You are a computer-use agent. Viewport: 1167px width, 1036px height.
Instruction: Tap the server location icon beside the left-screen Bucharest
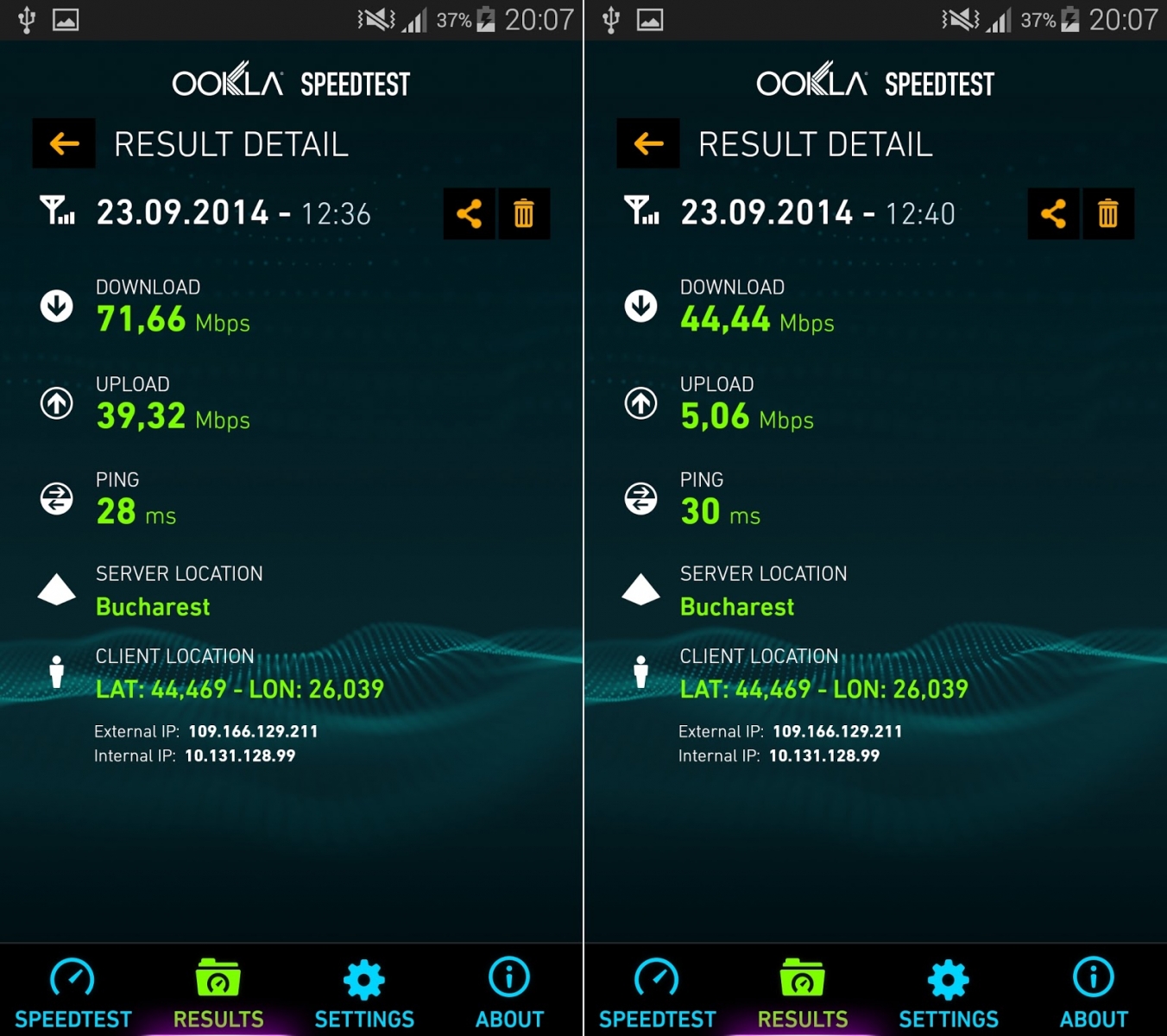click(x=57, y=590)
